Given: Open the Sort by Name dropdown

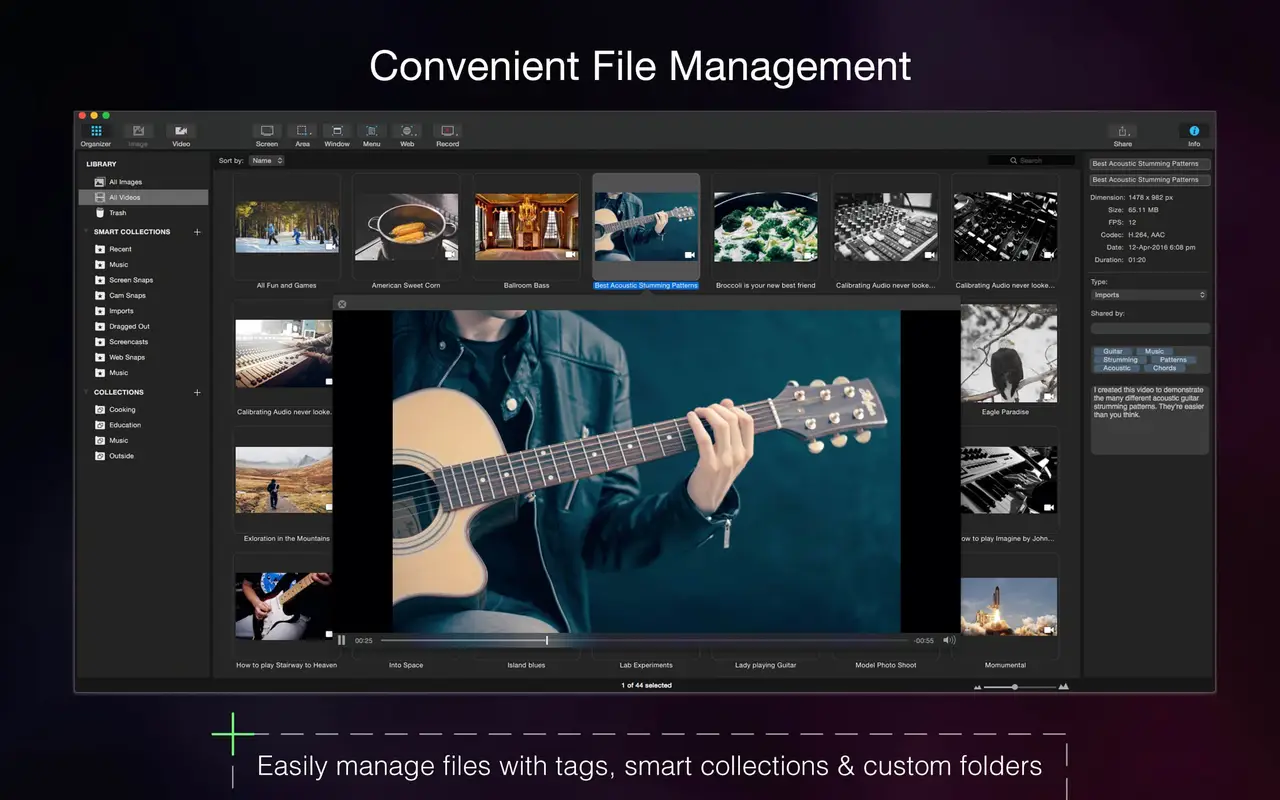Looking at the screenshot, I should [266, 160].
